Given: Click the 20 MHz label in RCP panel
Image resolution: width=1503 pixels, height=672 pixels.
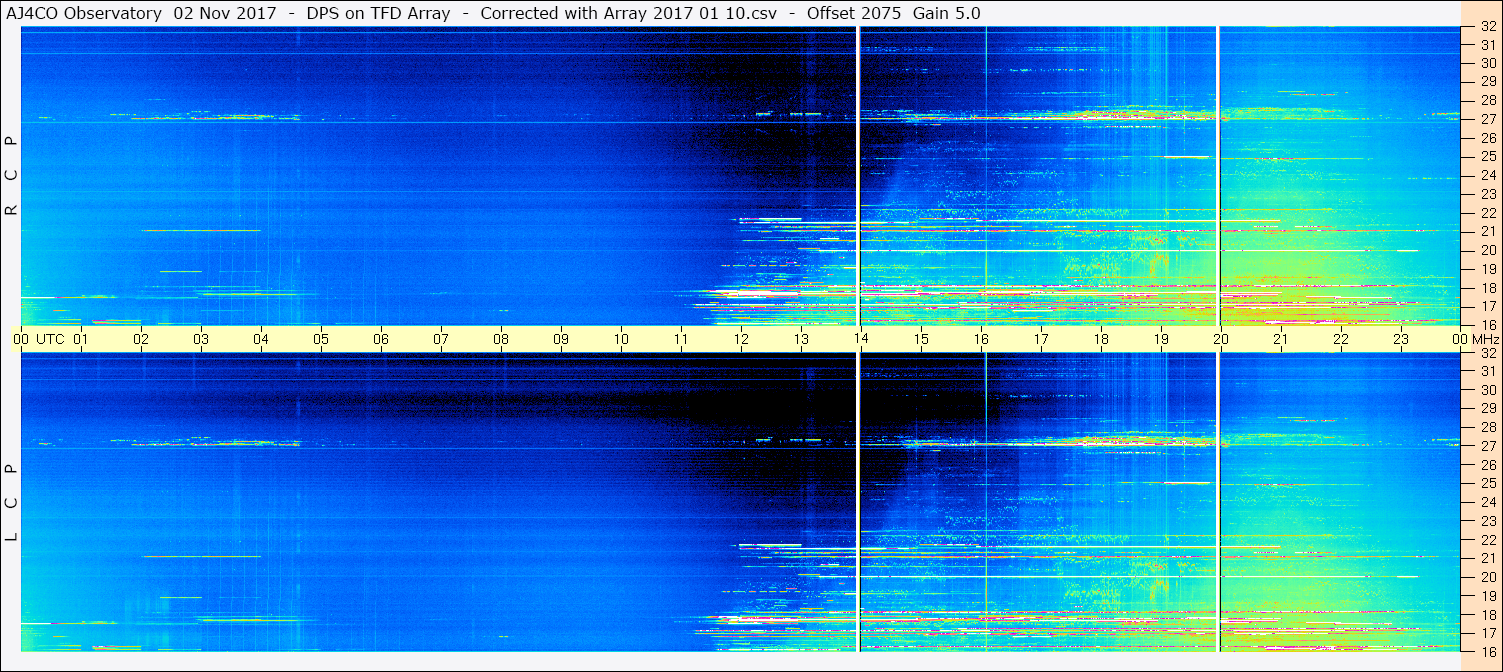Looking at the screenshot, I should pos(1487,250).
